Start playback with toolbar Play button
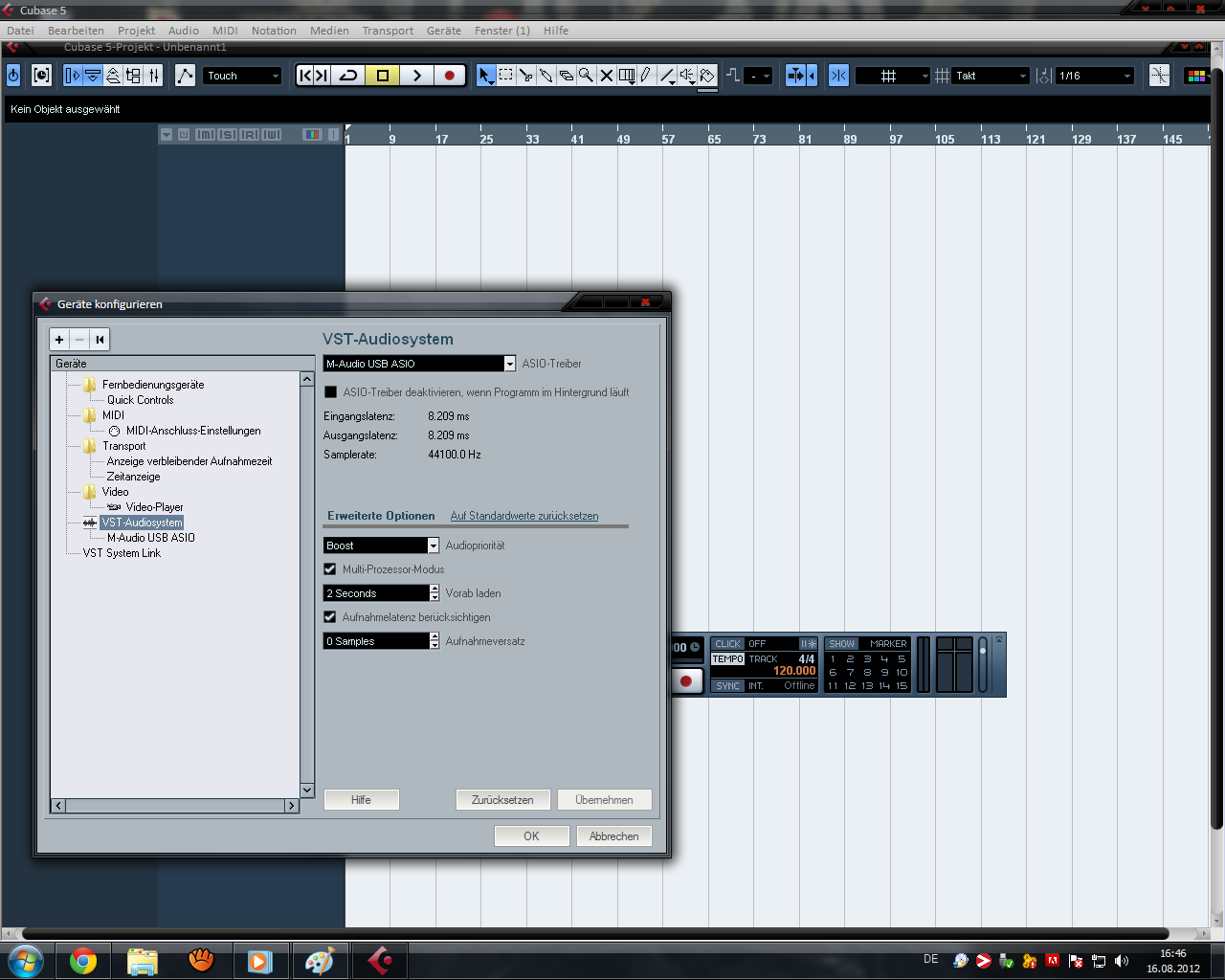The height and width of the screenshot is (980, 1225). pos(416,76)
